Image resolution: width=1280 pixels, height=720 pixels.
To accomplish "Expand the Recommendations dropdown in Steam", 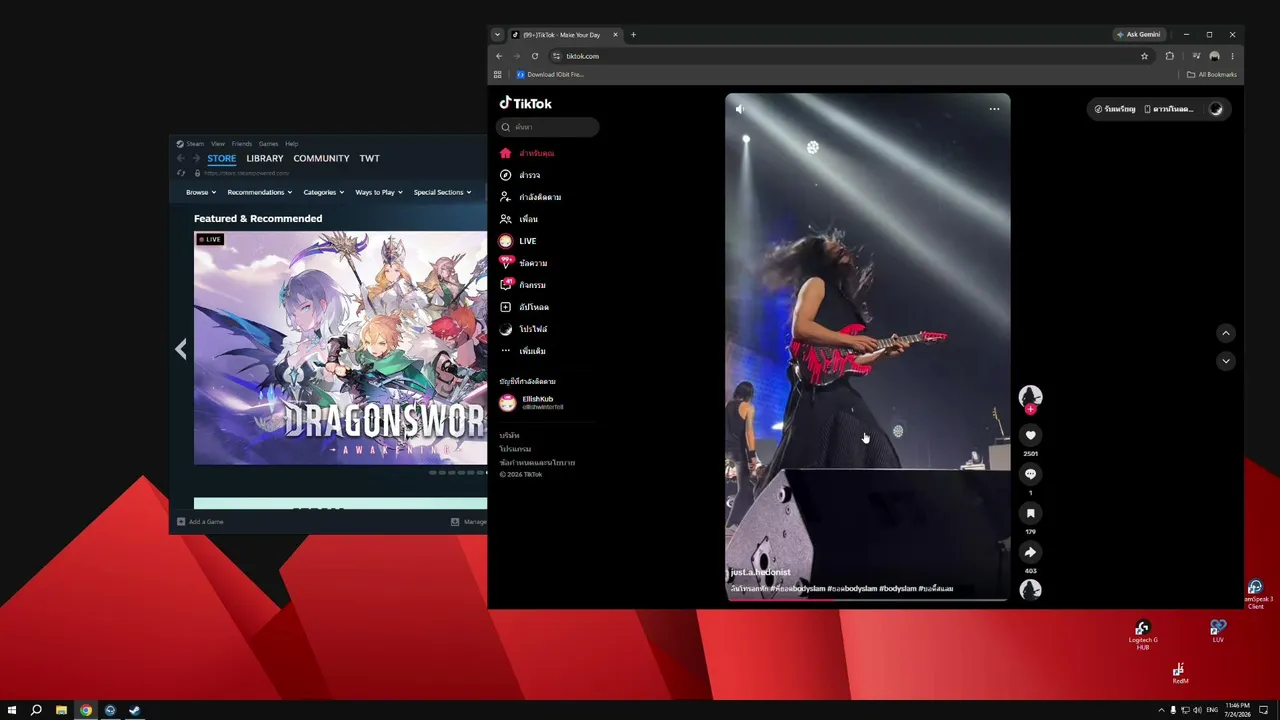I will tap(260, 192).
